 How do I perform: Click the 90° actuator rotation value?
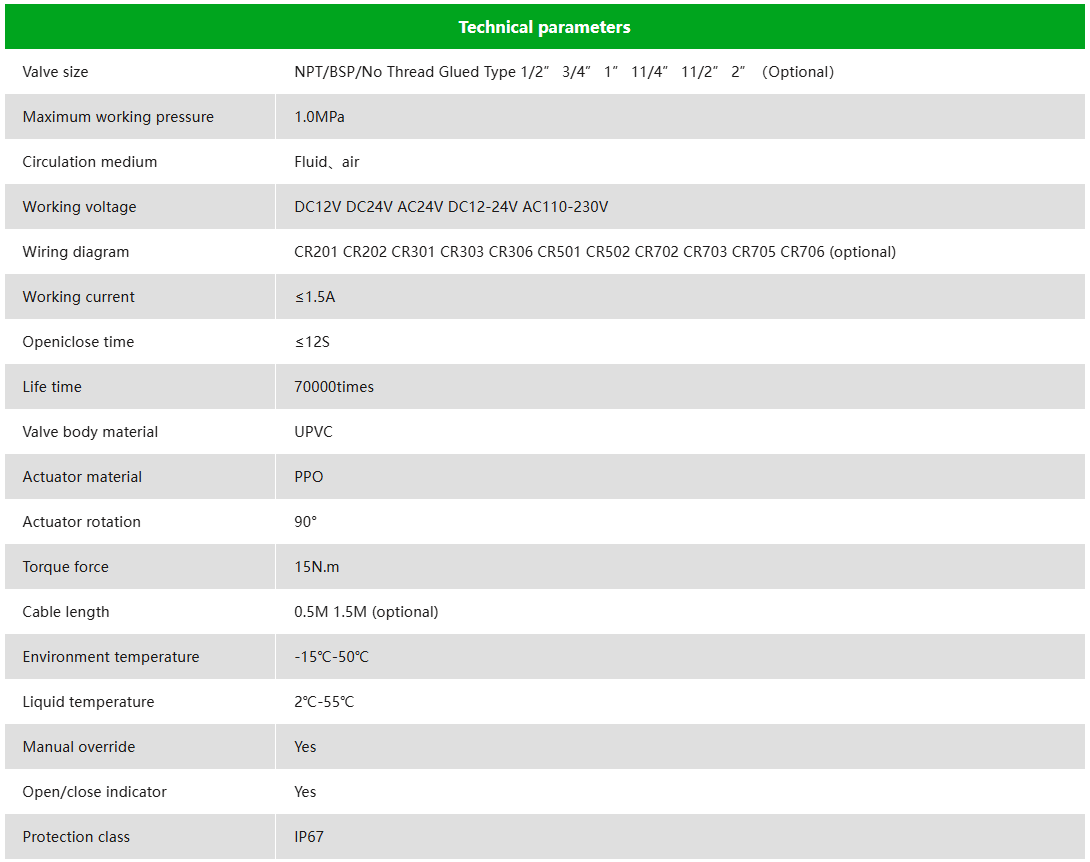click(x=305, y=522)
